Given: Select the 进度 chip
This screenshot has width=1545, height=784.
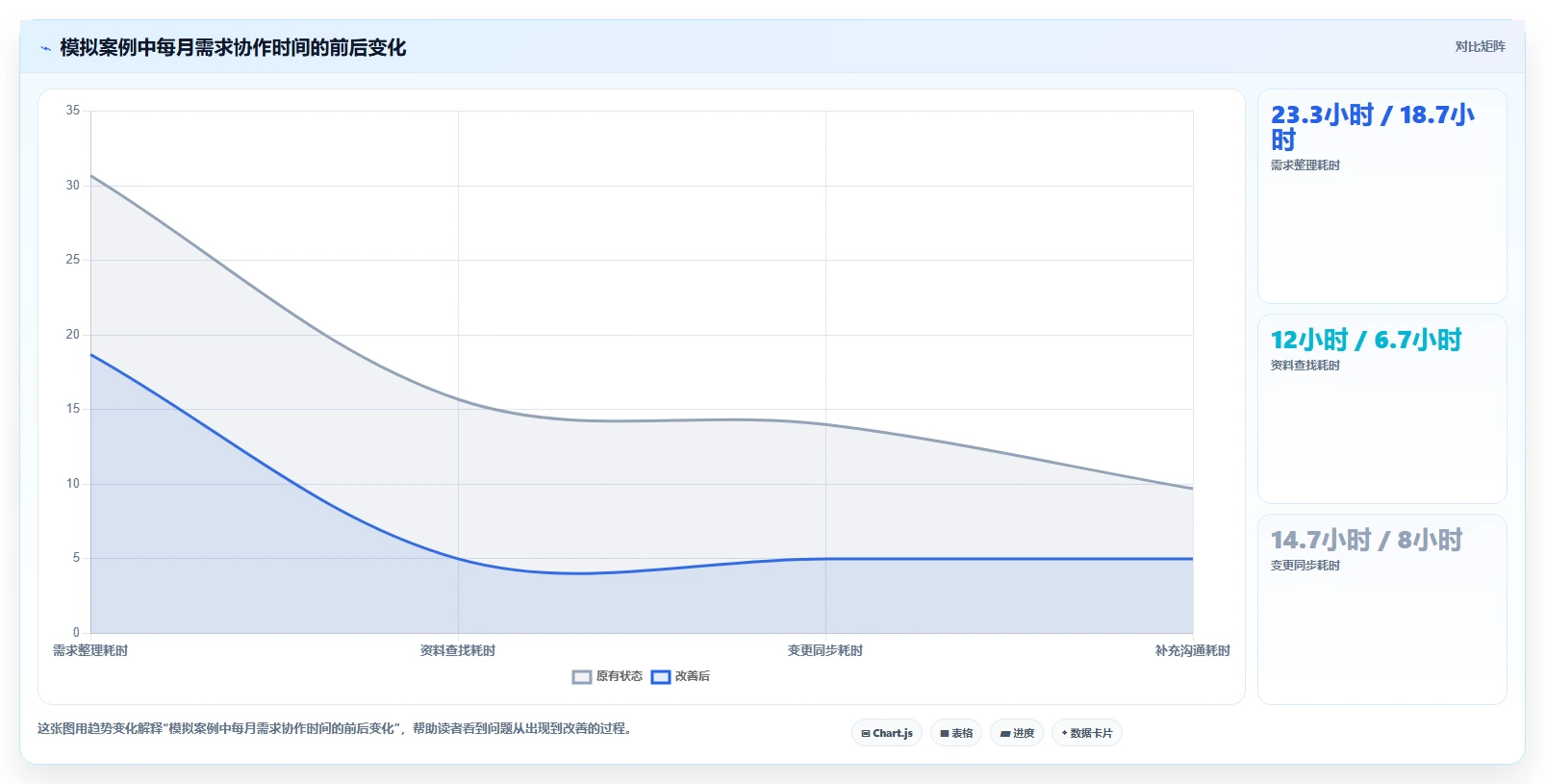Looking at the screenshot, I should pos(1017,733).
